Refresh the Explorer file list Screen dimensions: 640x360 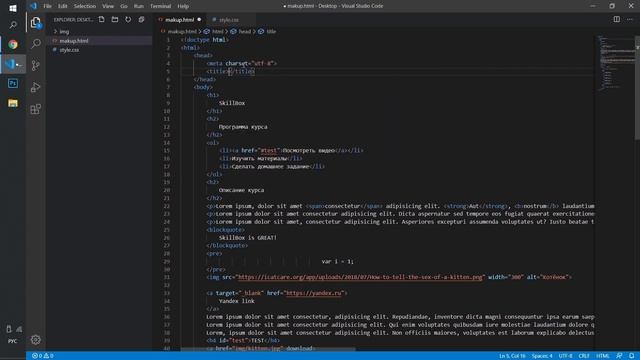click(x=128, y=20)
